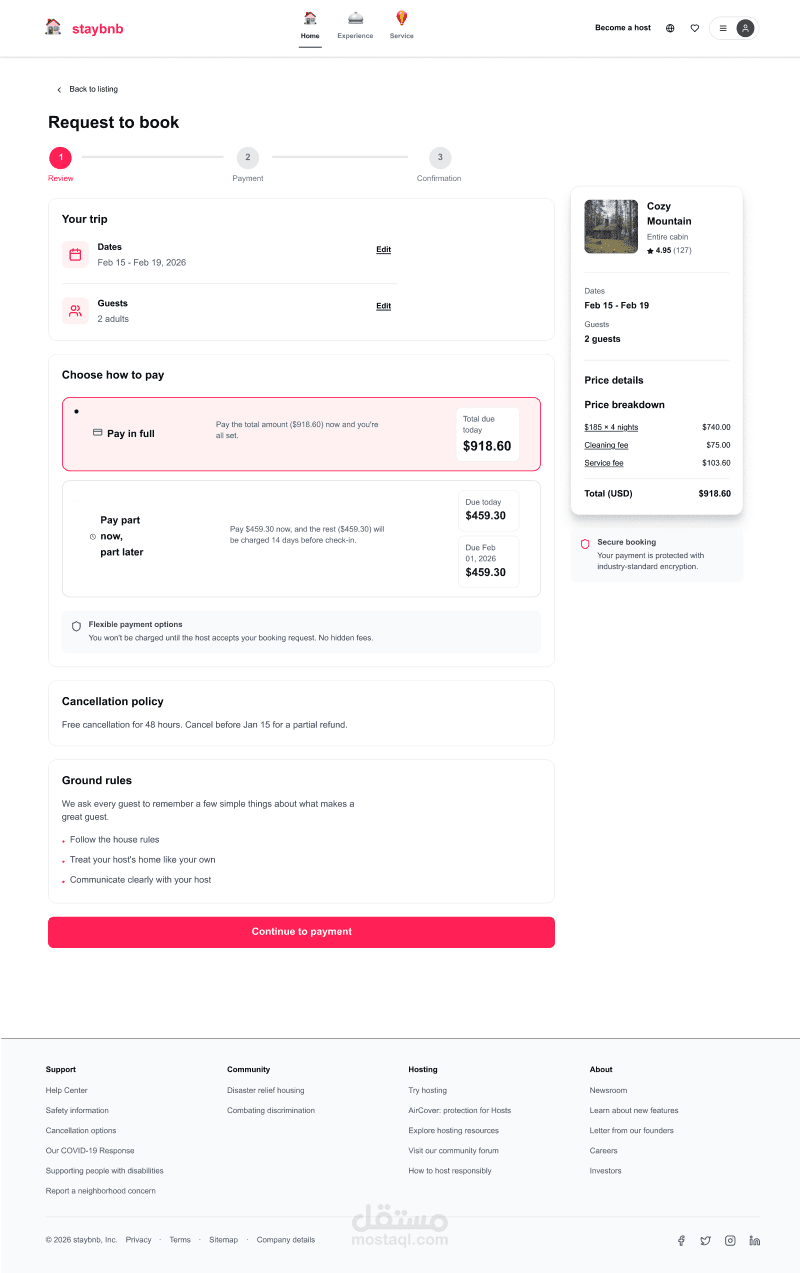This screenshot has width=800, height=1273.
Task: Click the staybnb house logo icon
Action: (x=53, y=27)
